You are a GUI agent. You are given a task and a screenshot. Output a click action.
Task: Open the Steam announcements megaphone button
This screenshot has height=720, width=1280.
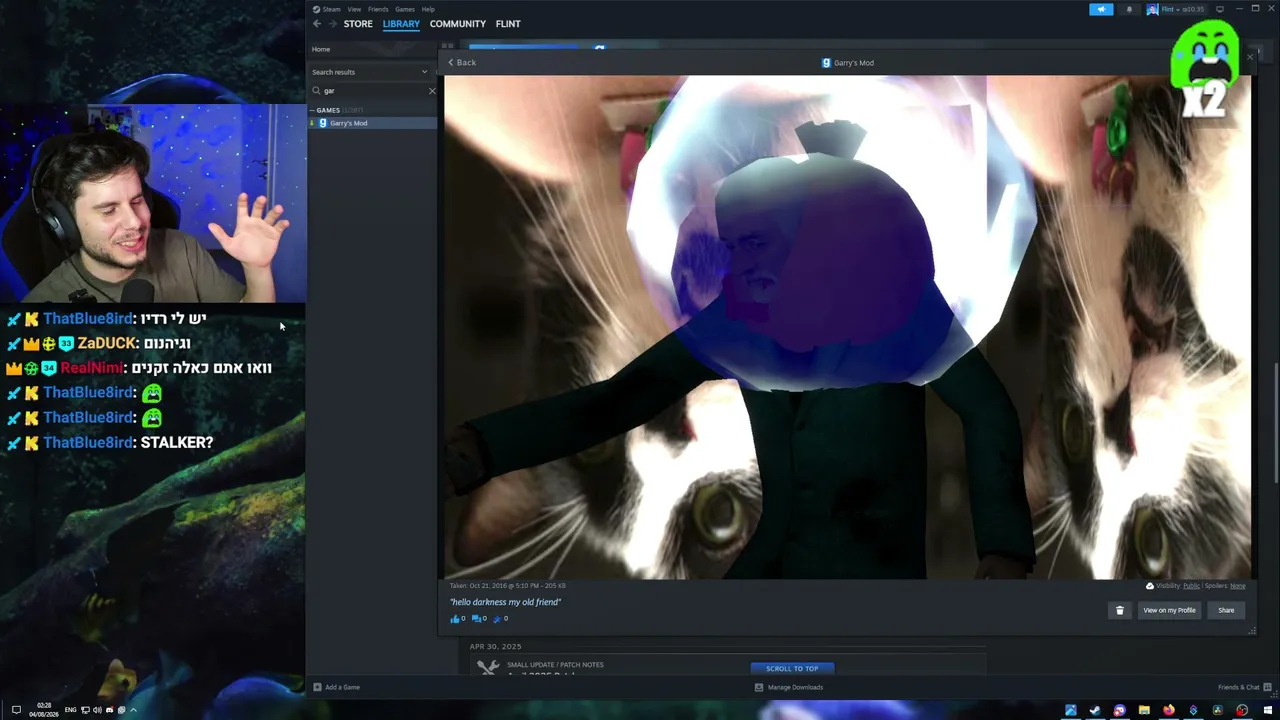point(1101,10)
